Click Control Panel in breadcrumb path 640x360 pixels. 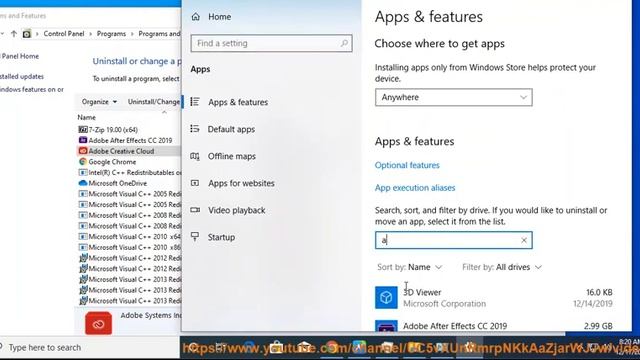pyautogui.click(x=64, y=34)
